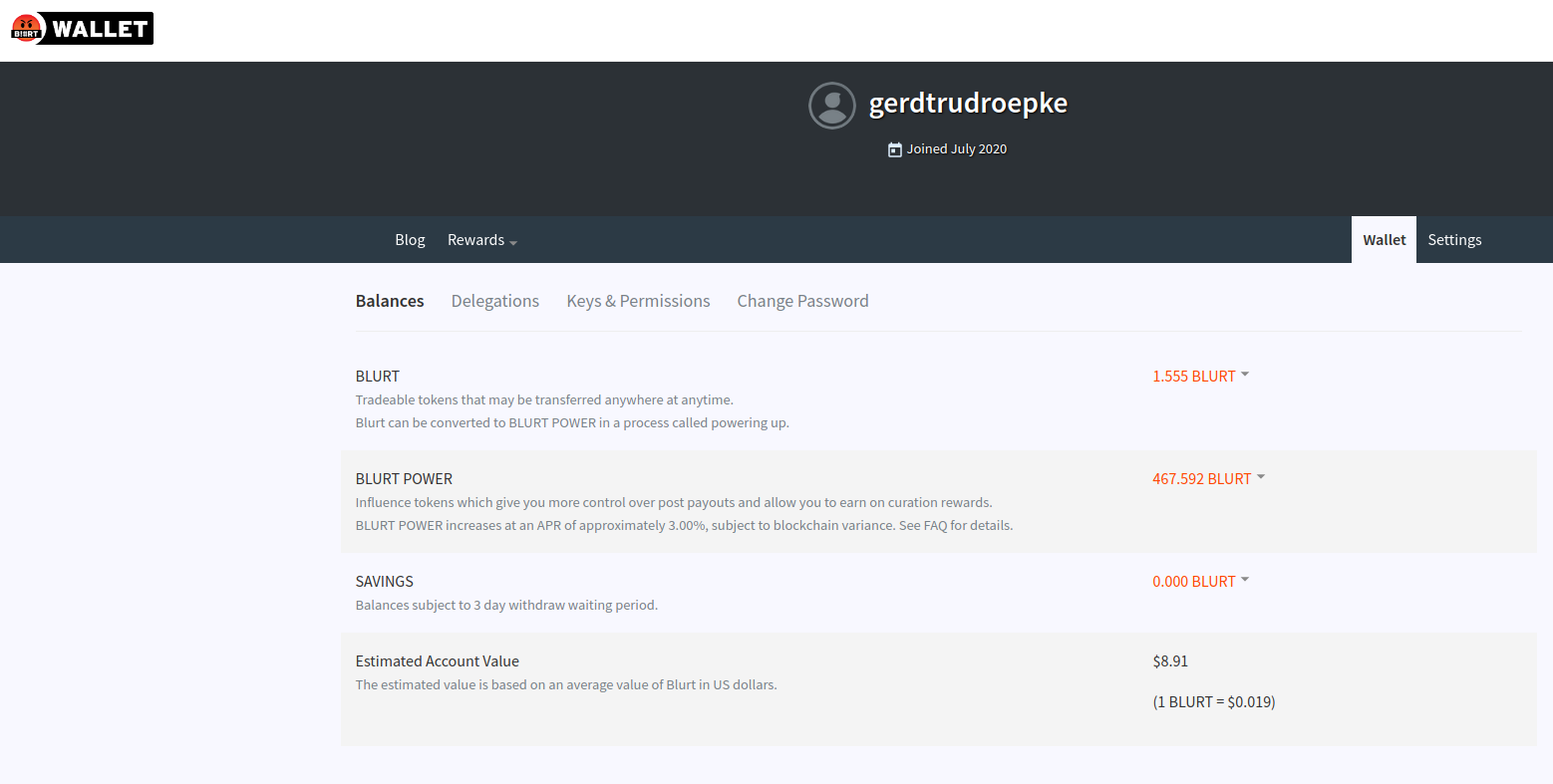
Task: Click the Blurt Wallet logo
Action: 82,29
